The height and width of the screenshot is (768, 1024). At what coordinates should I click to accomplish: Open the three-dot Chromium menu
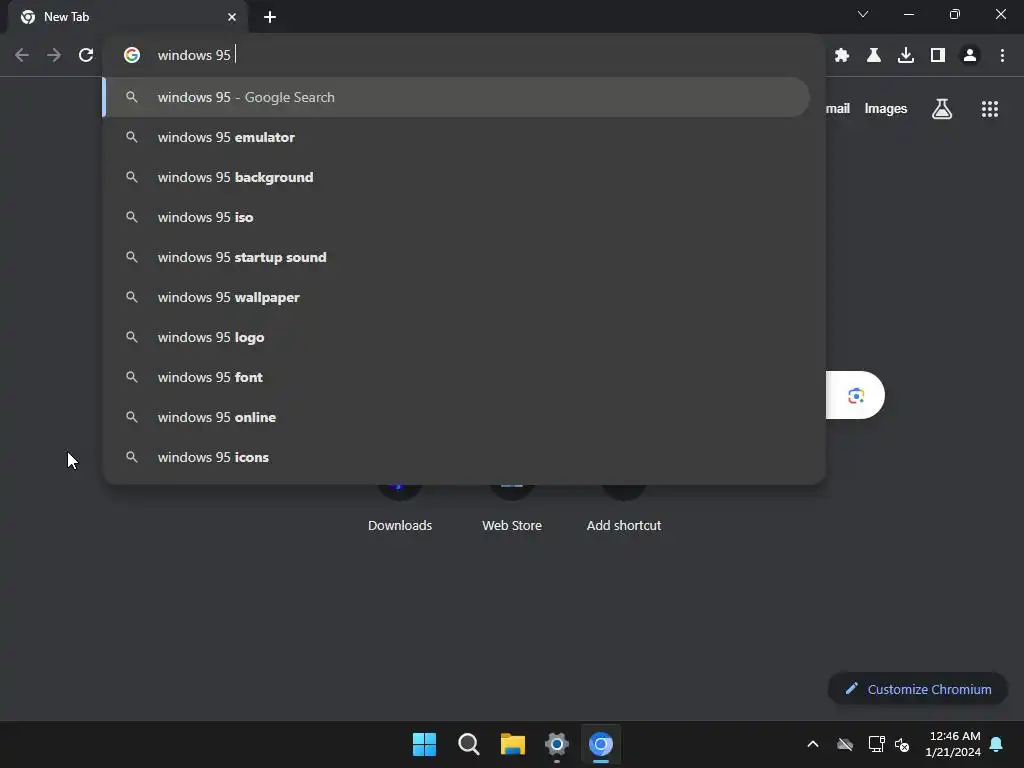(1002, 55)
